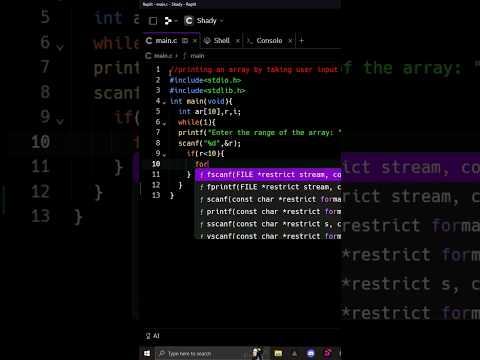Select the fscanf autocomplete suggestion

coord(268,175)
